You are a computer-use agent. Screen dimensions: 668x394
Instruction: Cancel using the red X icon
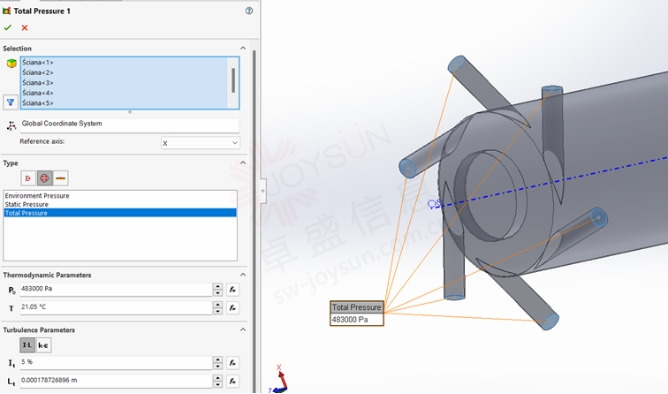tap(25, 28)
